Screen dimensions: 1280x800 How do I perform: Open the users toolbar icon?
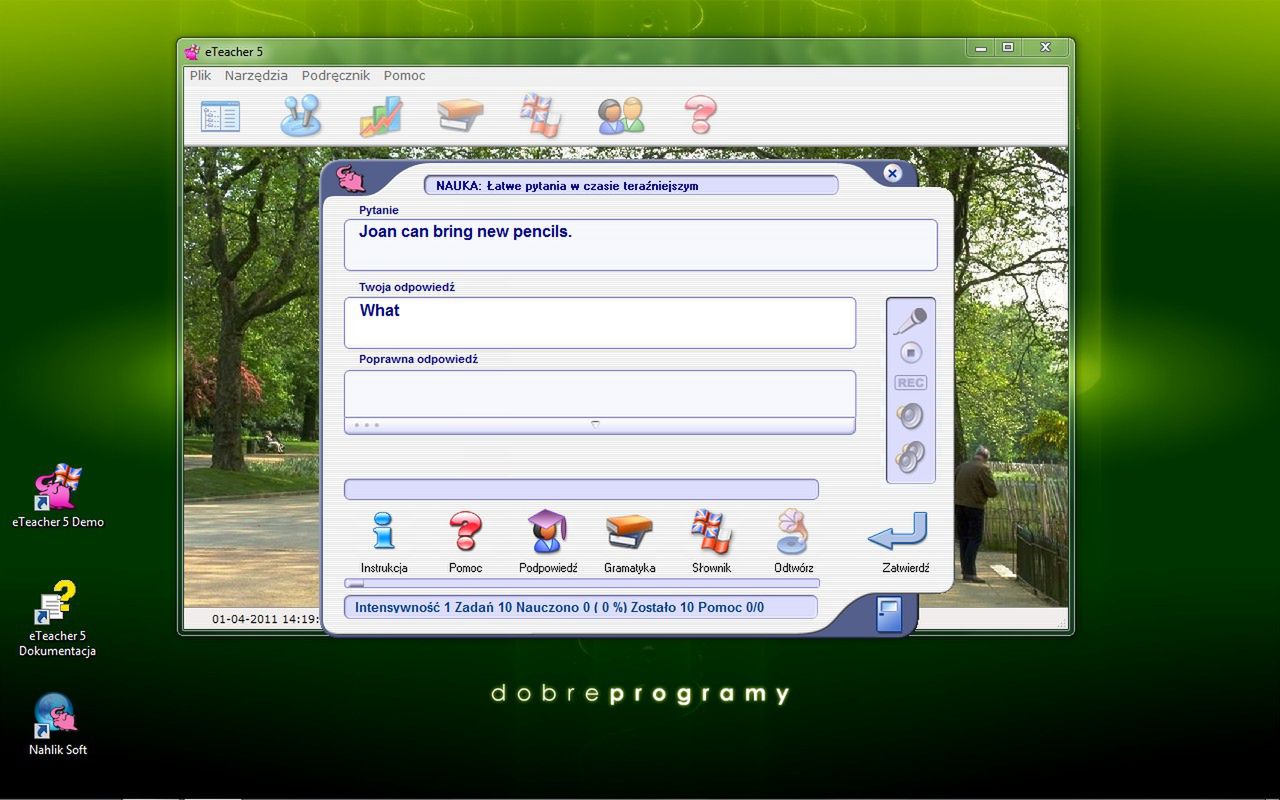[x=621, y=116]
